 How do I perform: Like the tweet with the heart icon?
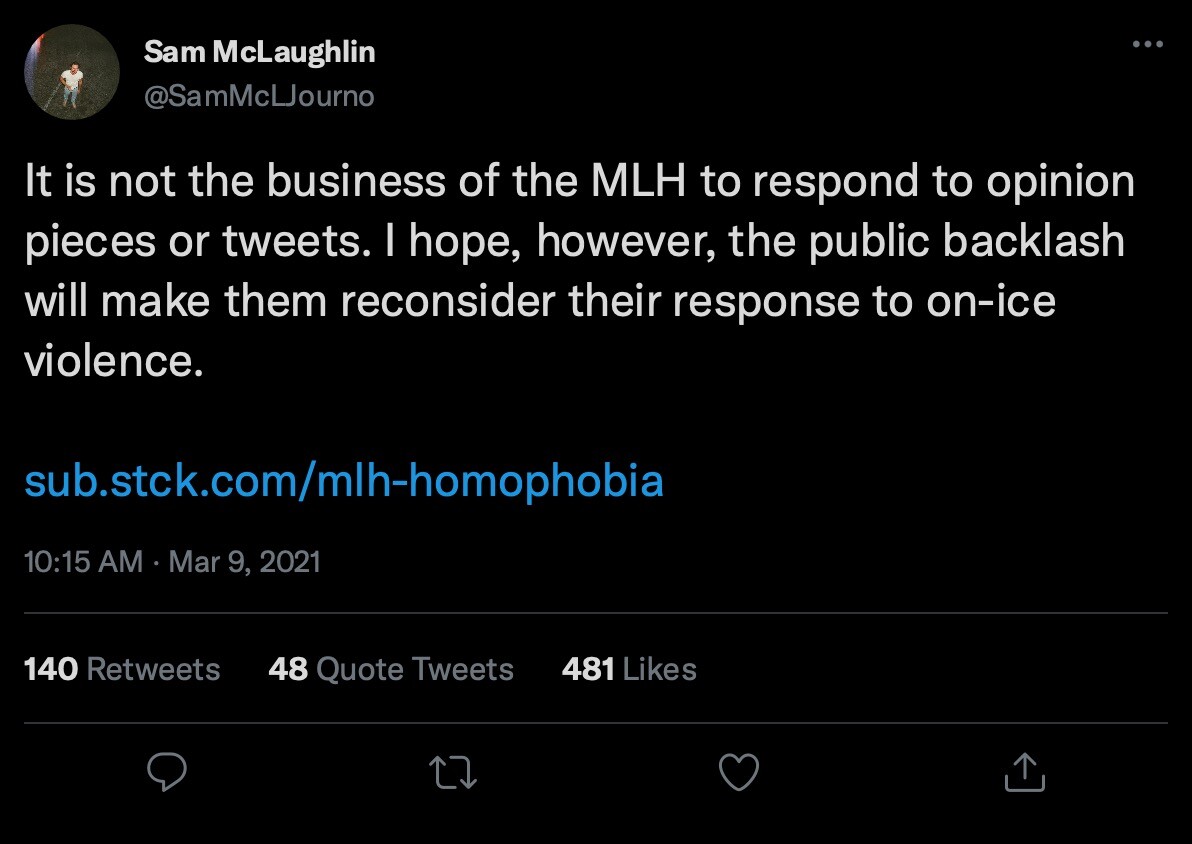click(x=739, y=772)
